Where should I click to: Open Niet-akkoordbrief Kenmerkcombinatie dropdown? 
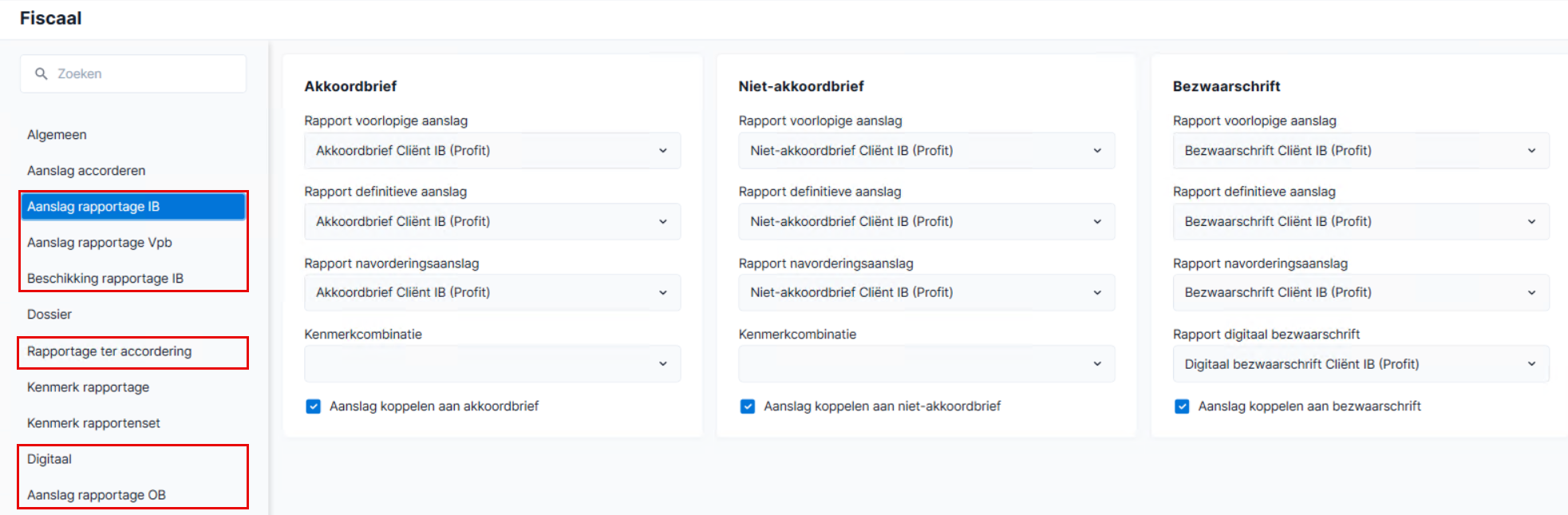click(926, 364)
